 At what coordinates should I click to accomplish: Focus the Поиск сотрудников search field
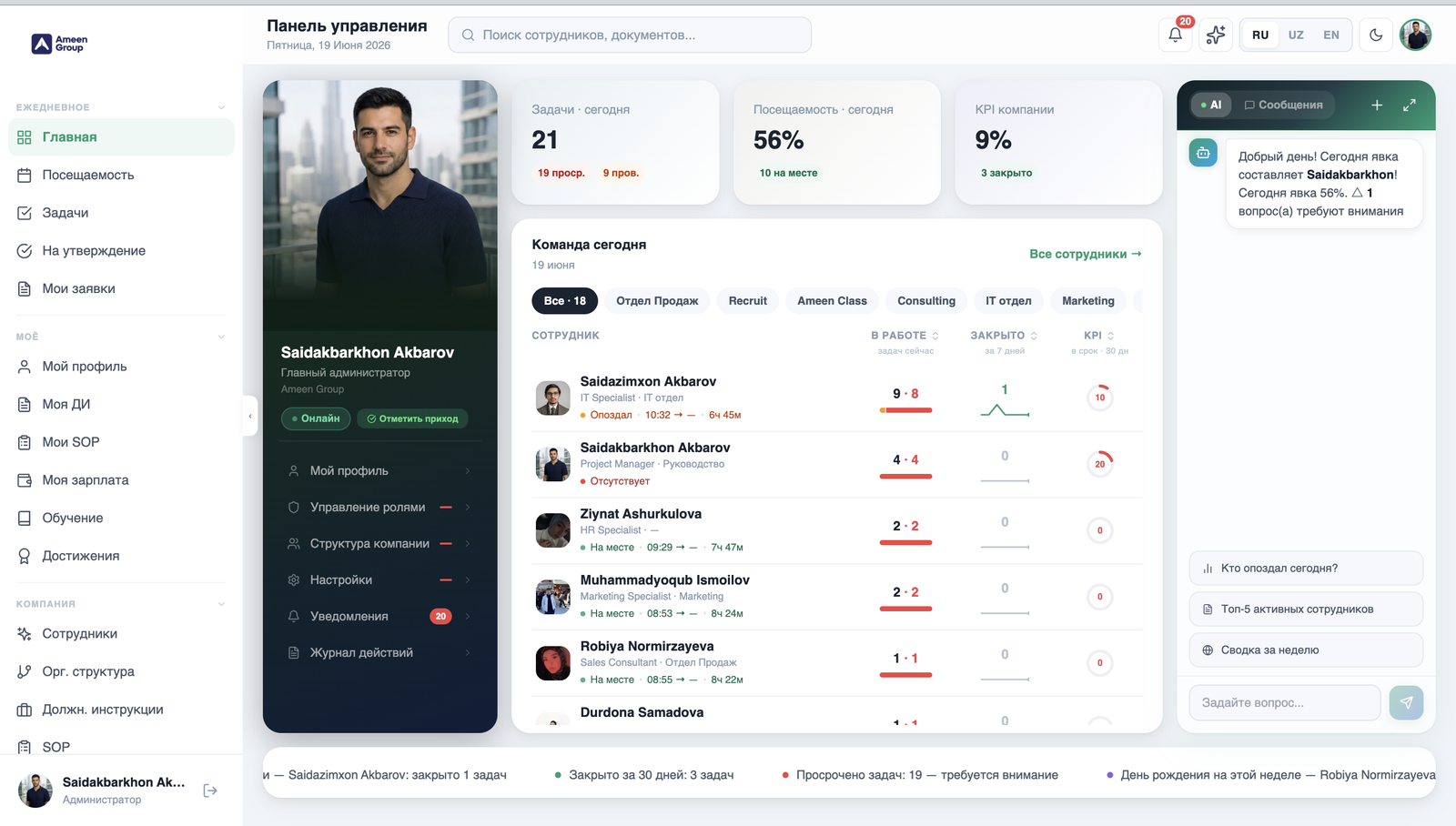630,35
